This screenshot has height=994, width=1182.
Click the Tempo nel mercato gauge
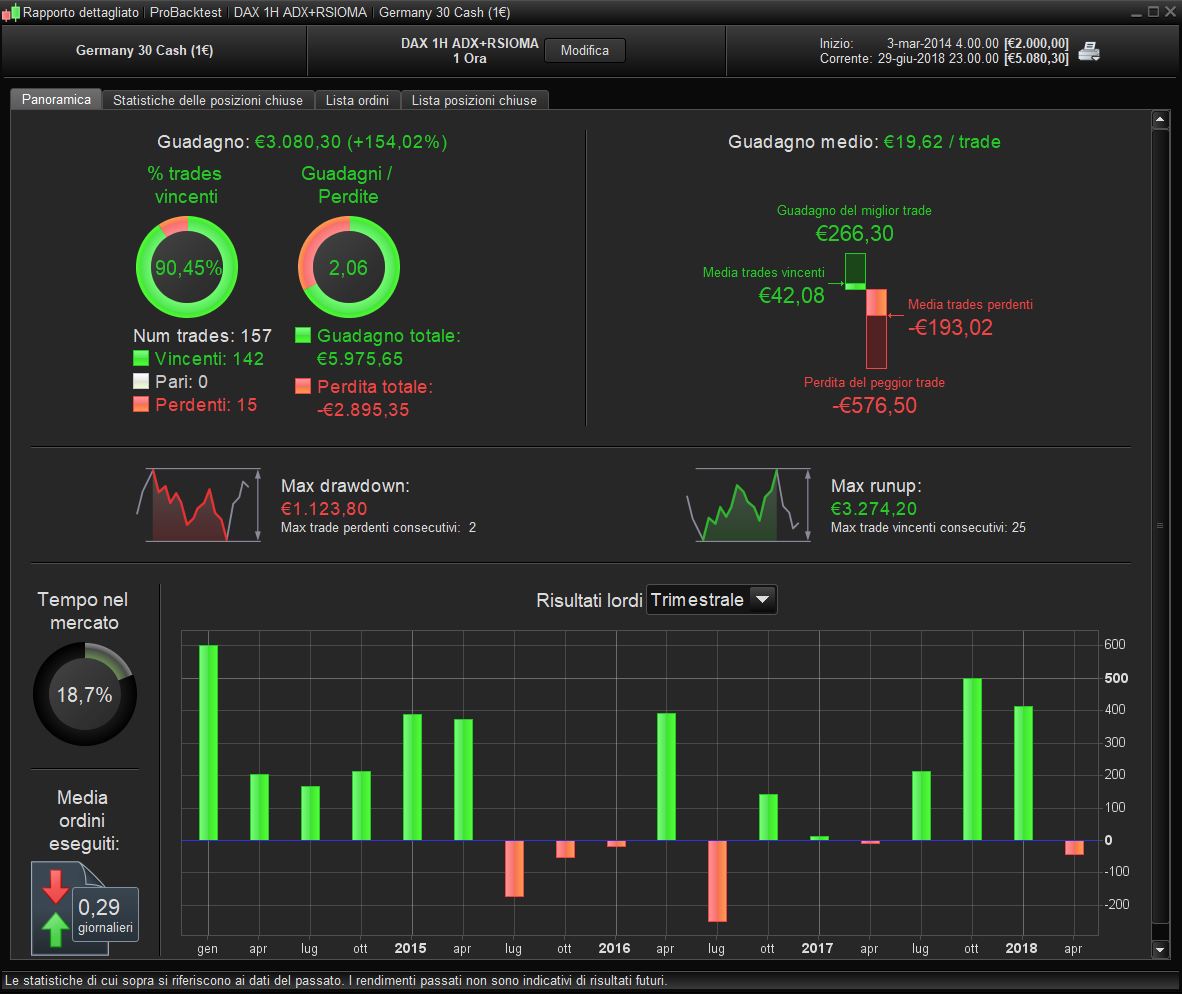pos(84,694)
